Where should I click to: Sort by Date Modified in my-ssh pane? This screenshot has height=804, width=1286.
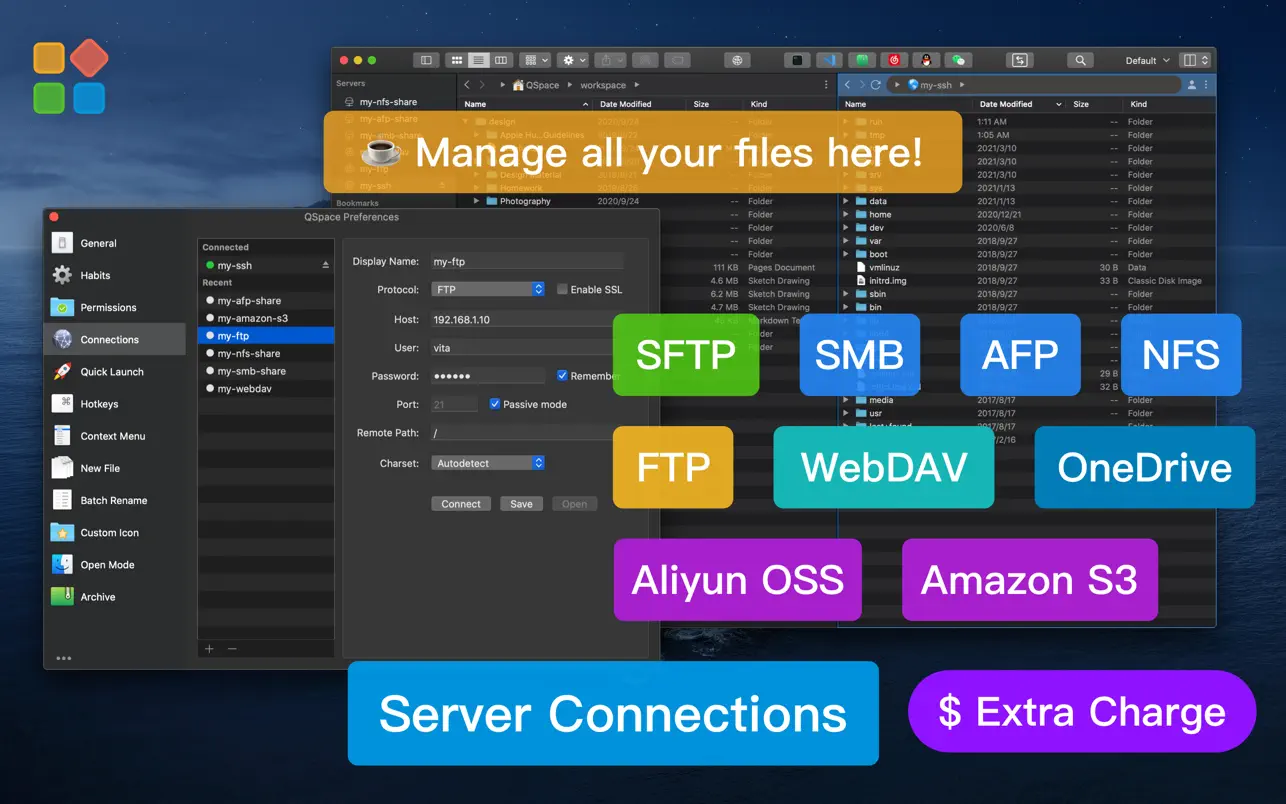click(1018, 104)
